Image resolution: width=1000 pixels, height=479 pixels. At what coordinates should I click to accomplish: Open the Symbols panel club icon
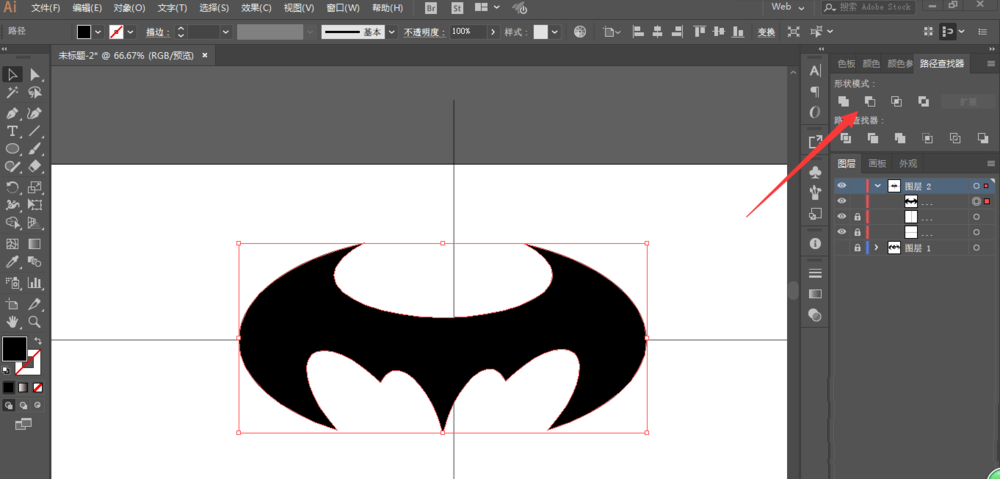[x=815, y=172]
